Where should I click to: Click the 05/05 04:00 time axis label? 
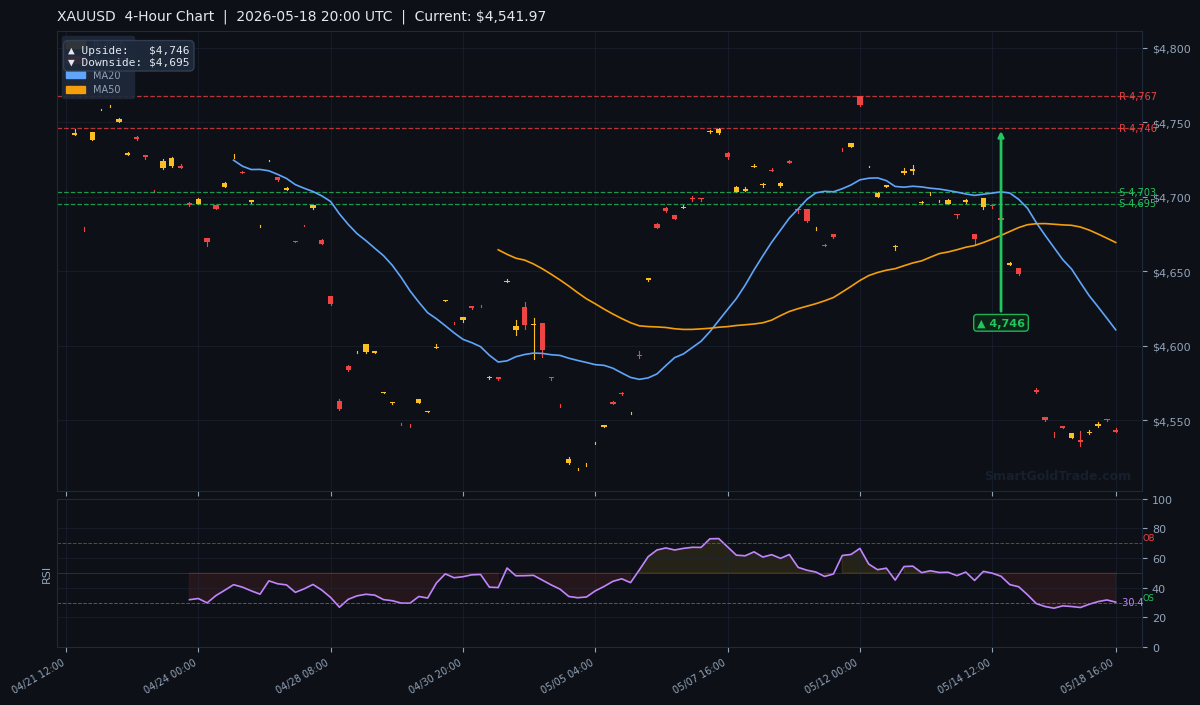(569, 677)
